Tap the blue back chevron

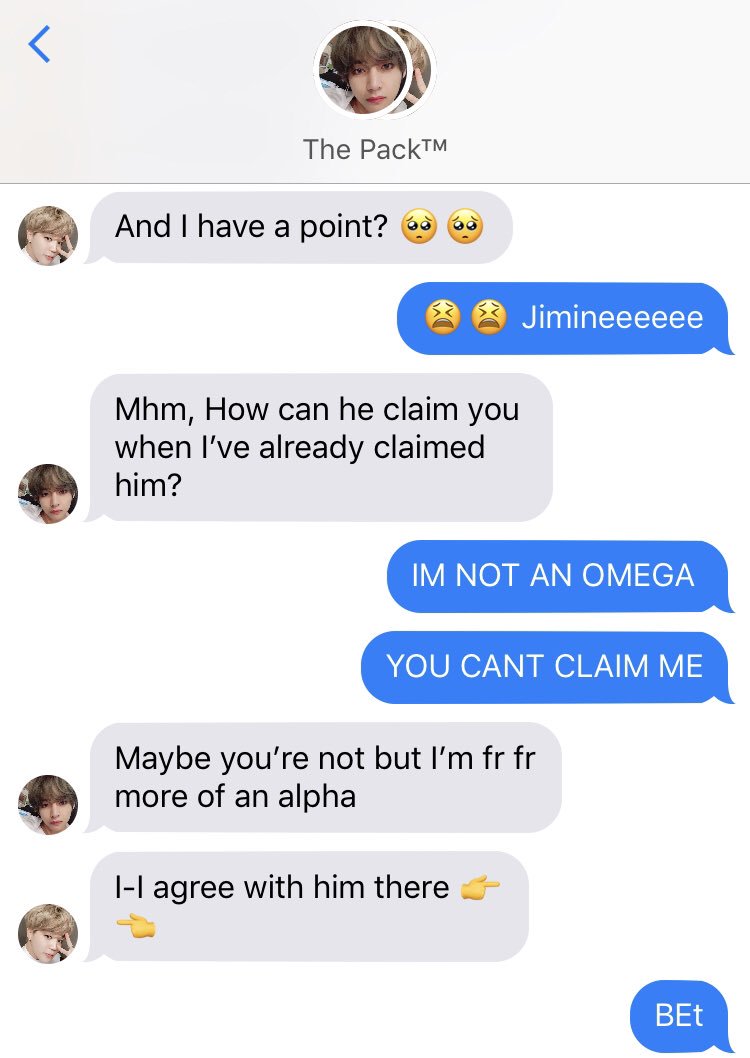coord(39,44)
